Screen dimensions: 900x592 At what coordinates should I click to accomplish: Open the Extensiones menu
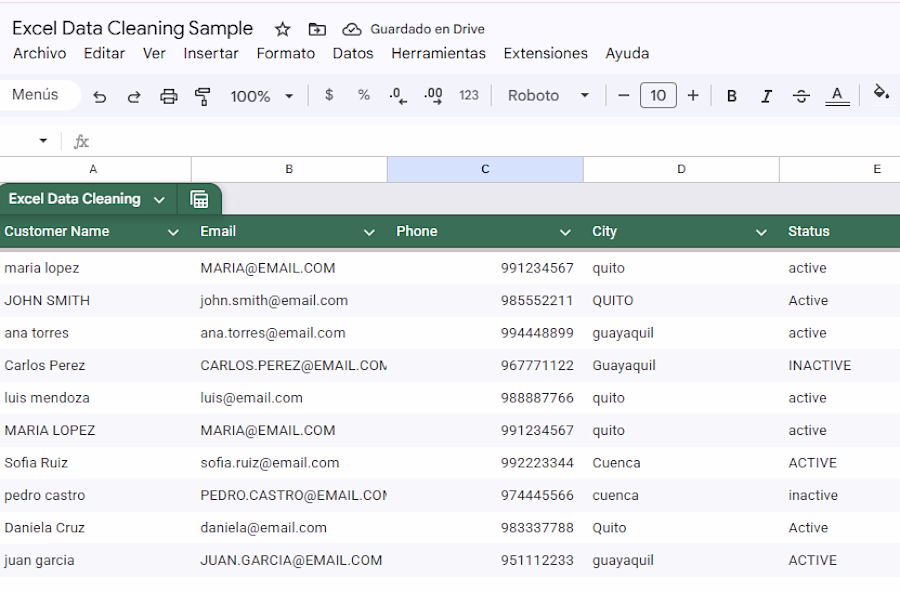tap(545, 53)
